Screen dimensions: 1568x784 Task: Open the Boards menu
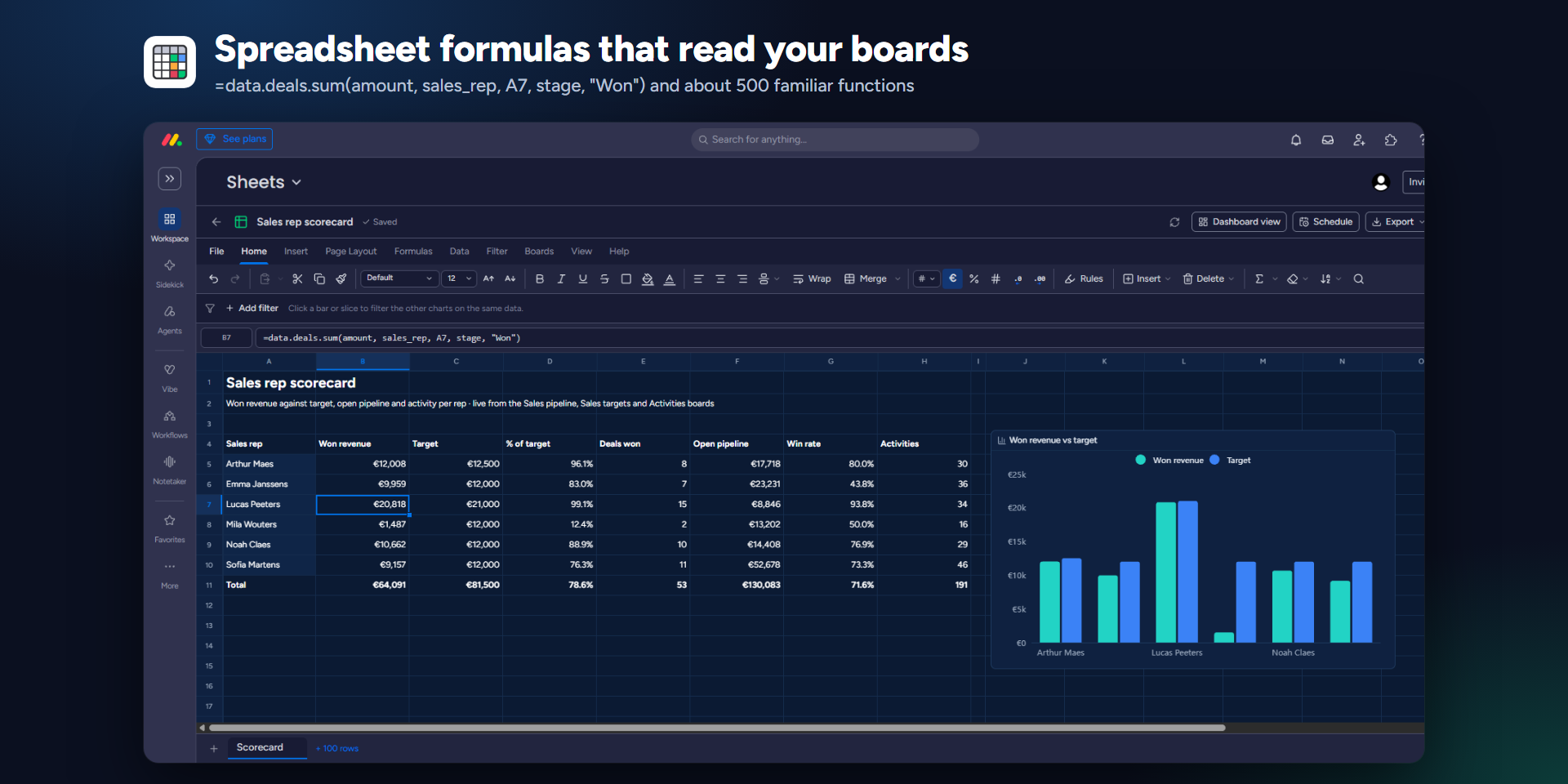click(539, 252)
